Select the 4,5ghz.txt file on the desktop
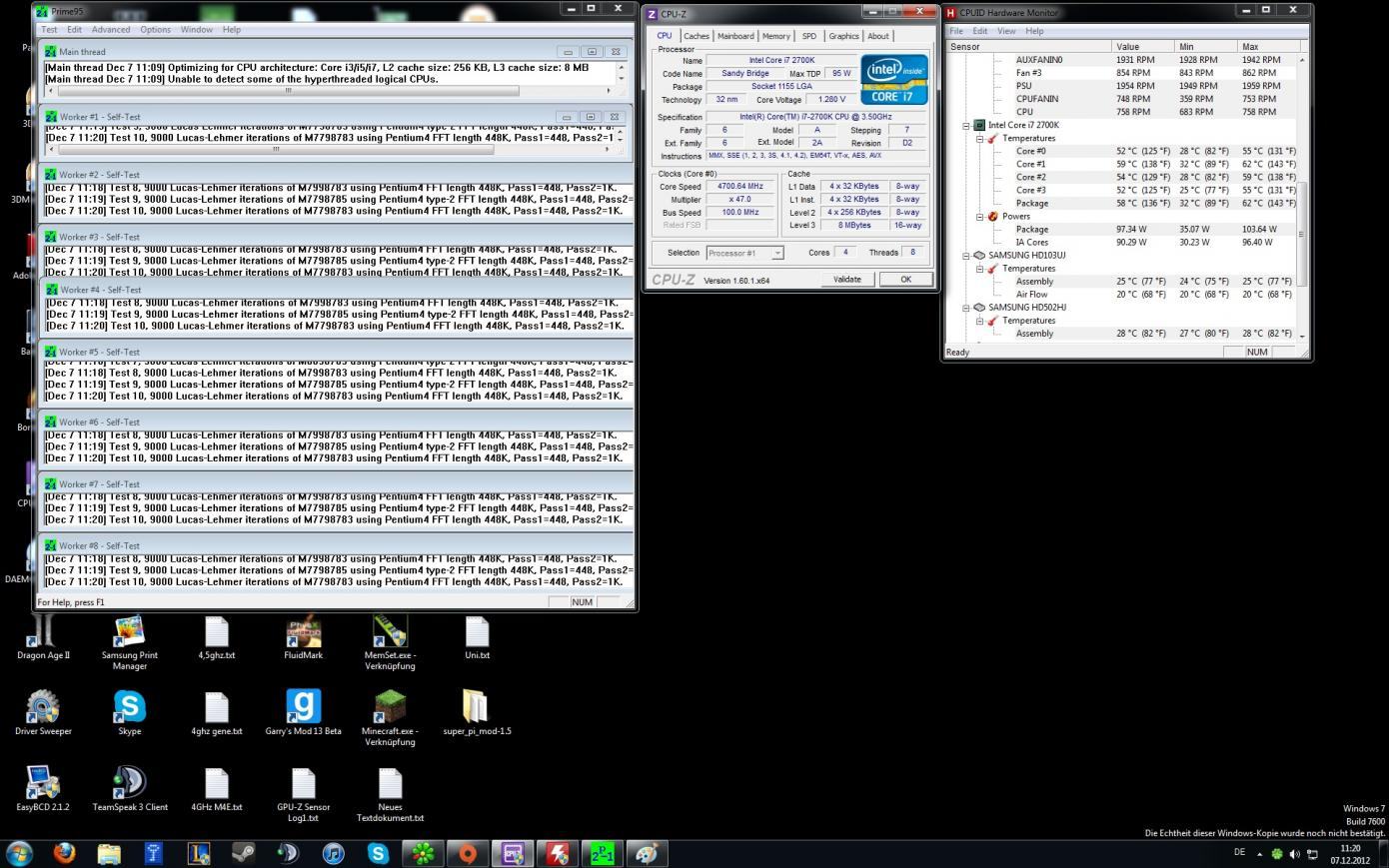1389x868 pixels. click(217, 639)
